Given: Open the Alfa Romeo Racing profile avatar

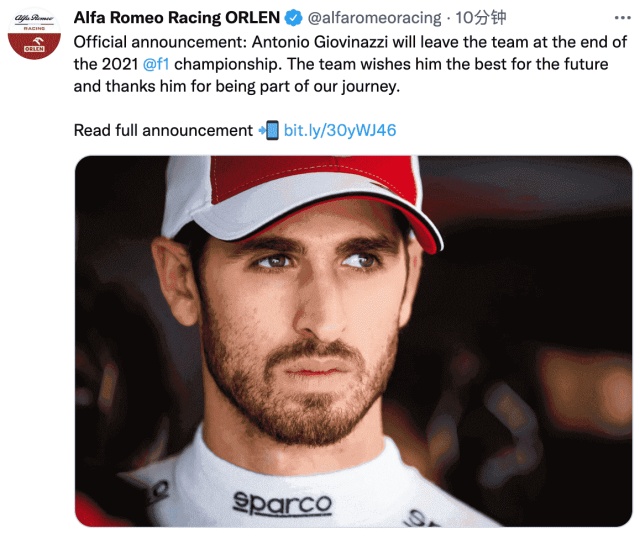Looking at the screenshot, I should (x=33, y=32).
